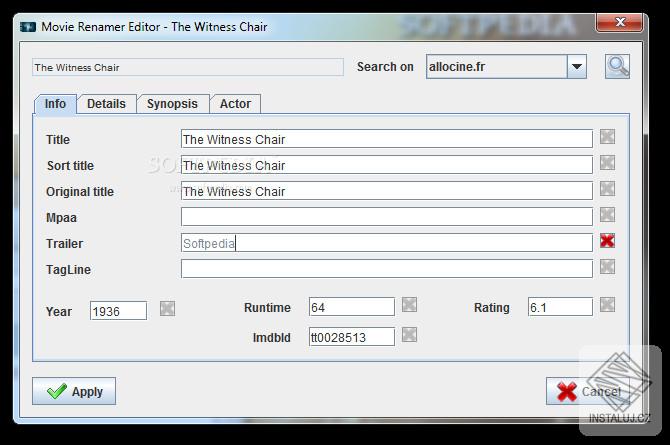The width and height of the screenshot is (670, 445).
Task: Click the Trailer field containing Softpedia
Action: (387, 243)
